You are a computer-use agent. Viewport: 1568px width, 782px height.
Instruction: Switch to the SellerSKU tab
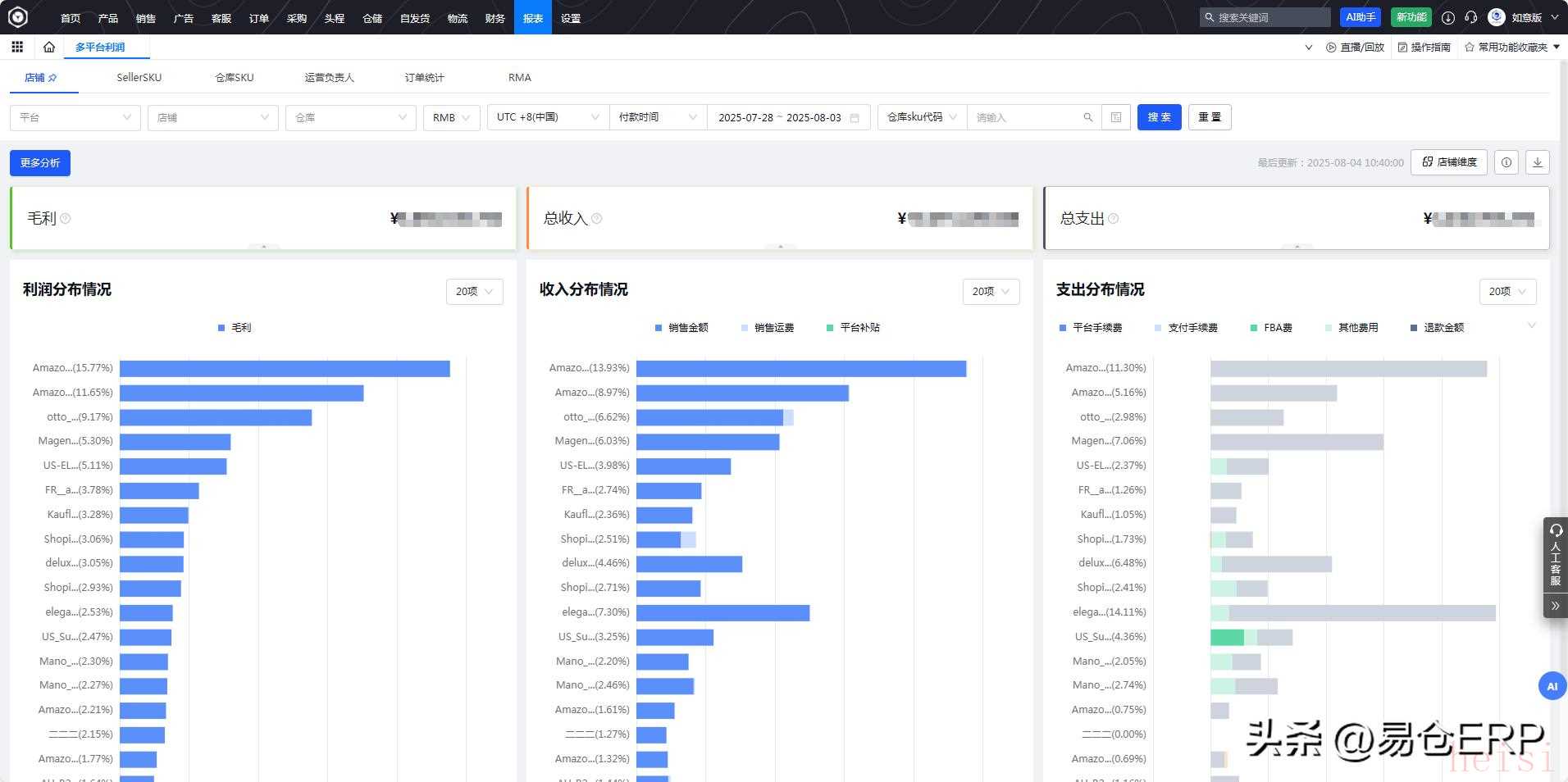tap(139, 78)
